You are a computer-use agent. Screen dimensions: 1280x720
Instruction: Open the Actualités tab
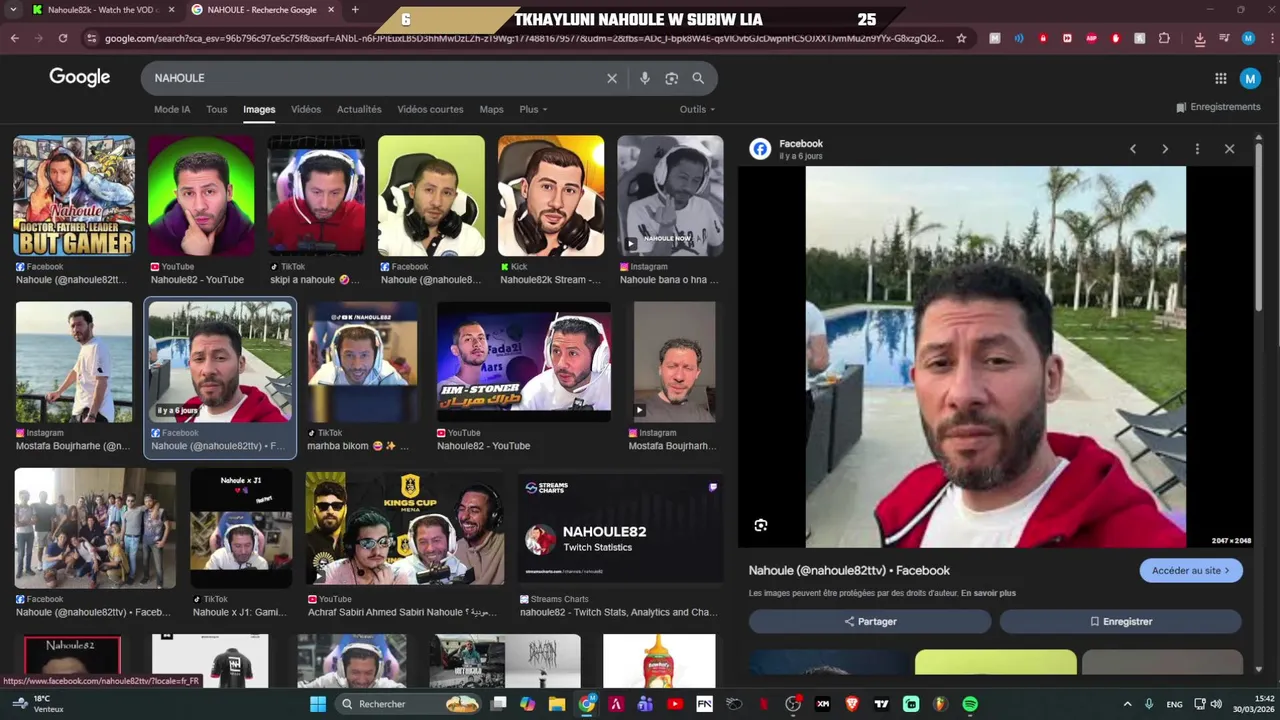click(x=359, y=109)
